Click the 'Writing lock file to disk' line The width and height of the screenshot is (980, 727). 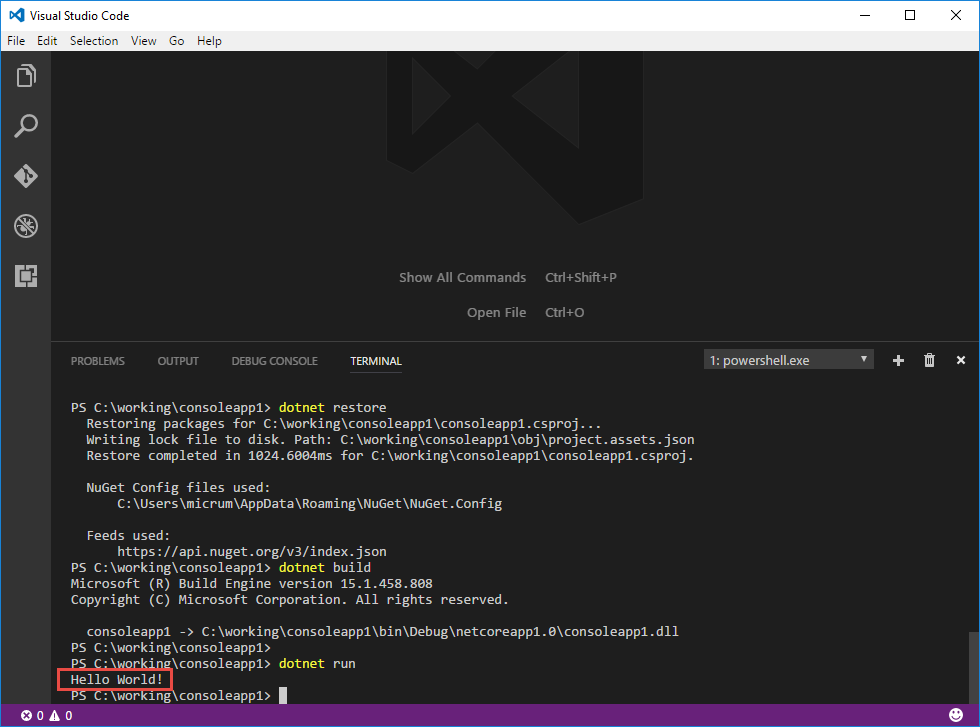coord(390,439)
